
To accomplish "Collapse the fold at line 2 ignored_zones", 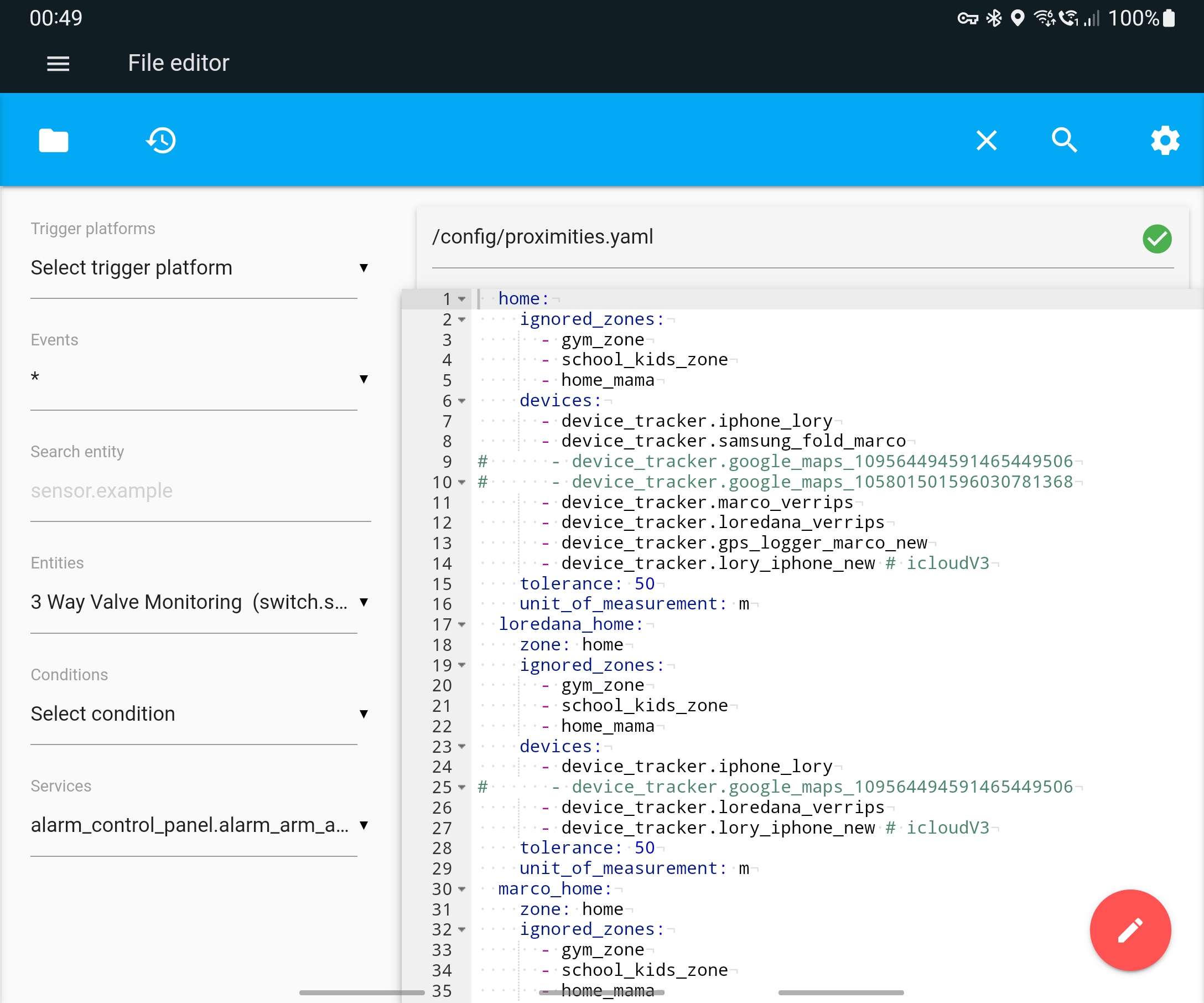I will (x=461, y=320).
